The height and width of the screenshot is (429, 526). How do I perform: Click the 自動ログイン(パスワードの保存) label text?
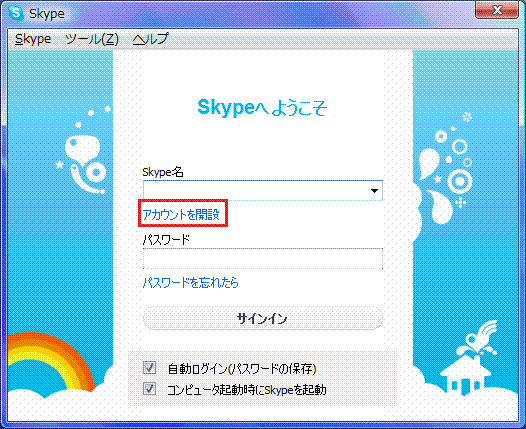(x=242, y=369)
